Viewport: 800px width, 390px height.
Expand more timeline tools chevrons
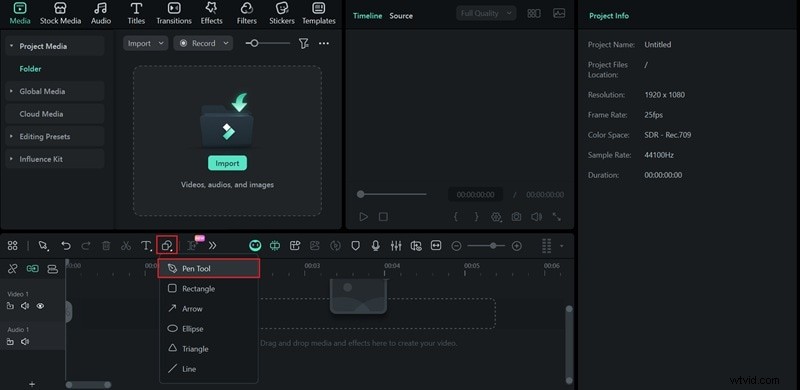pyautogui.click(x=213, y=246)
